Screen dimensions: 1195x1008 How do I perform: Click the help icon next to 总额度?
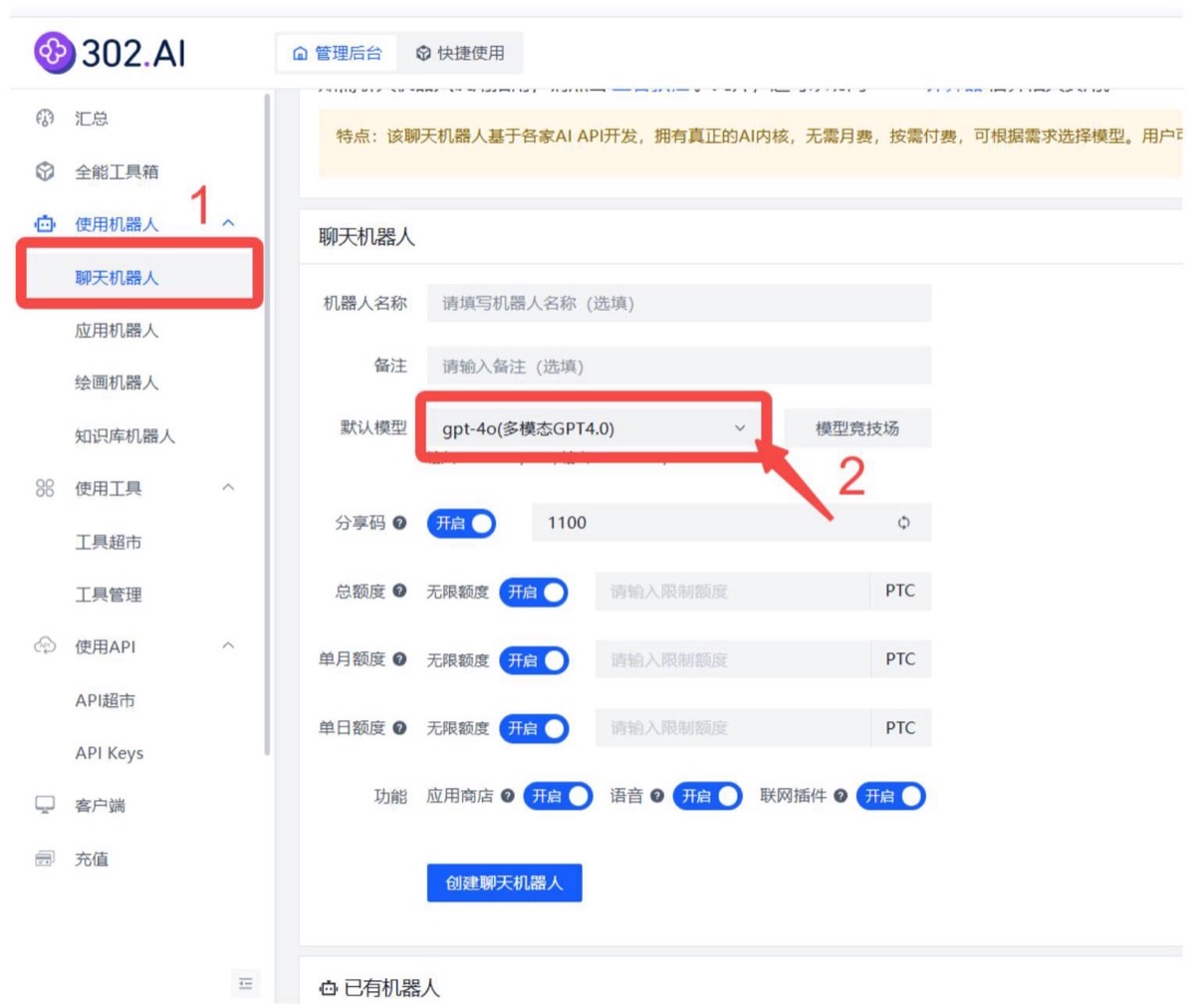pyautogui.click(x=399, y=591)
